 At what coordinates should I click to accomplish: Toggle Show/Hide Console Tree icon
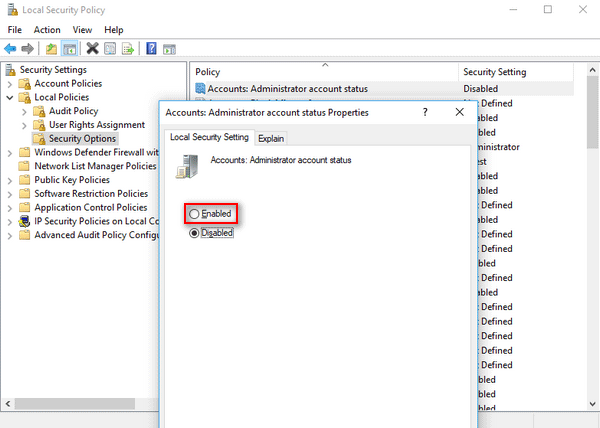click(x=70, y=49)
